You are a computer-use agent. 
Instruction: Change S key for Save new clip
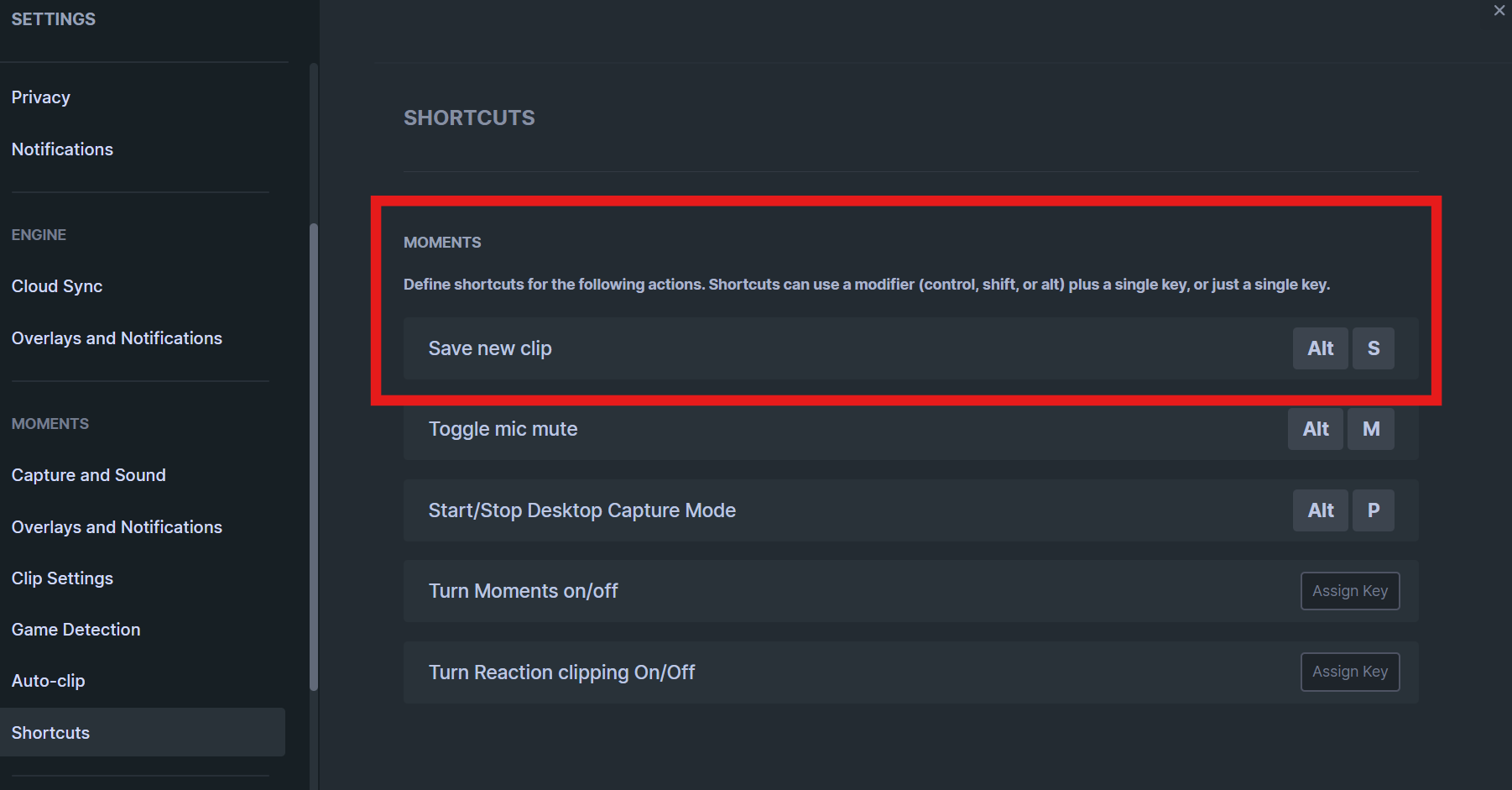tap(1373, 348)
